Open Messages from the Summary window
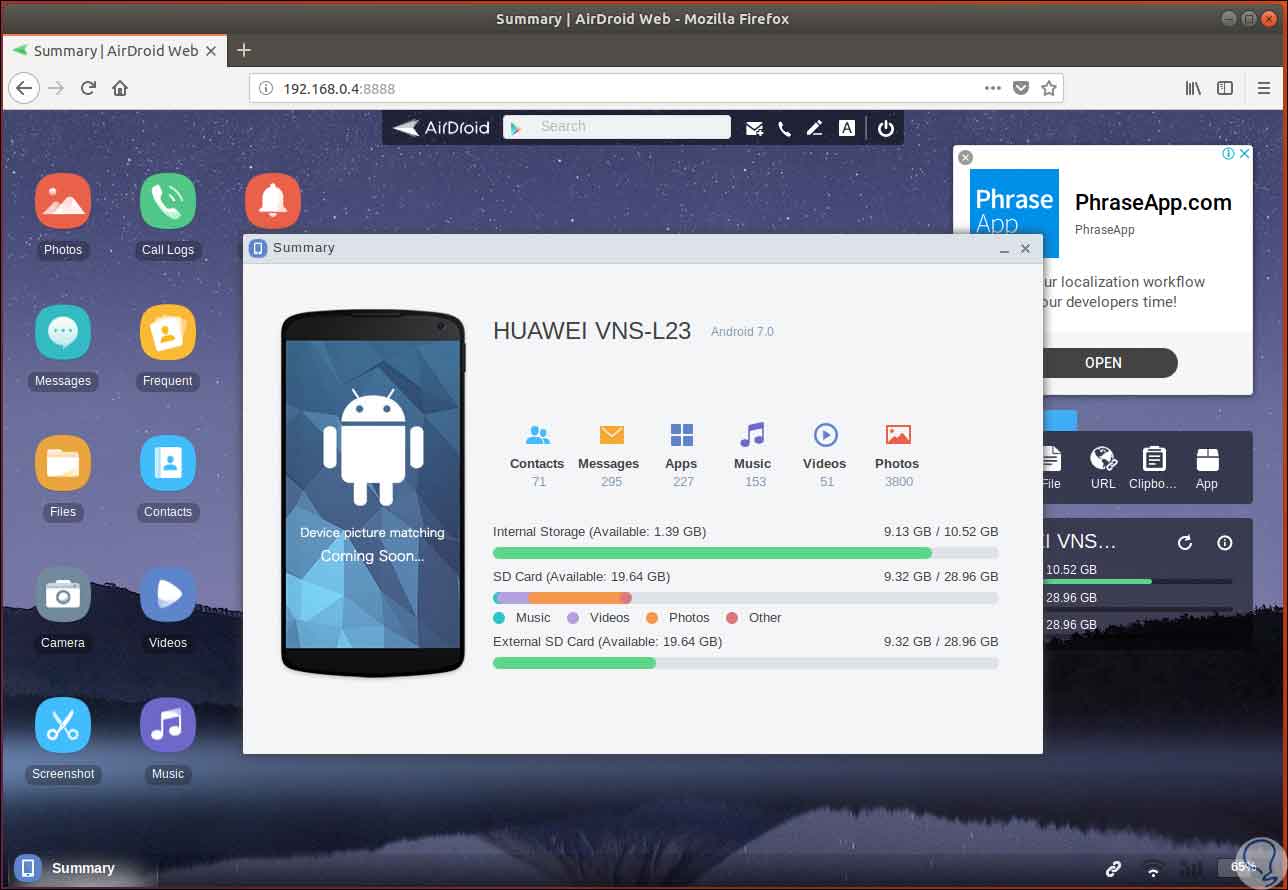The height and width of the screenshot is (890, 1288). click(609, 455)
